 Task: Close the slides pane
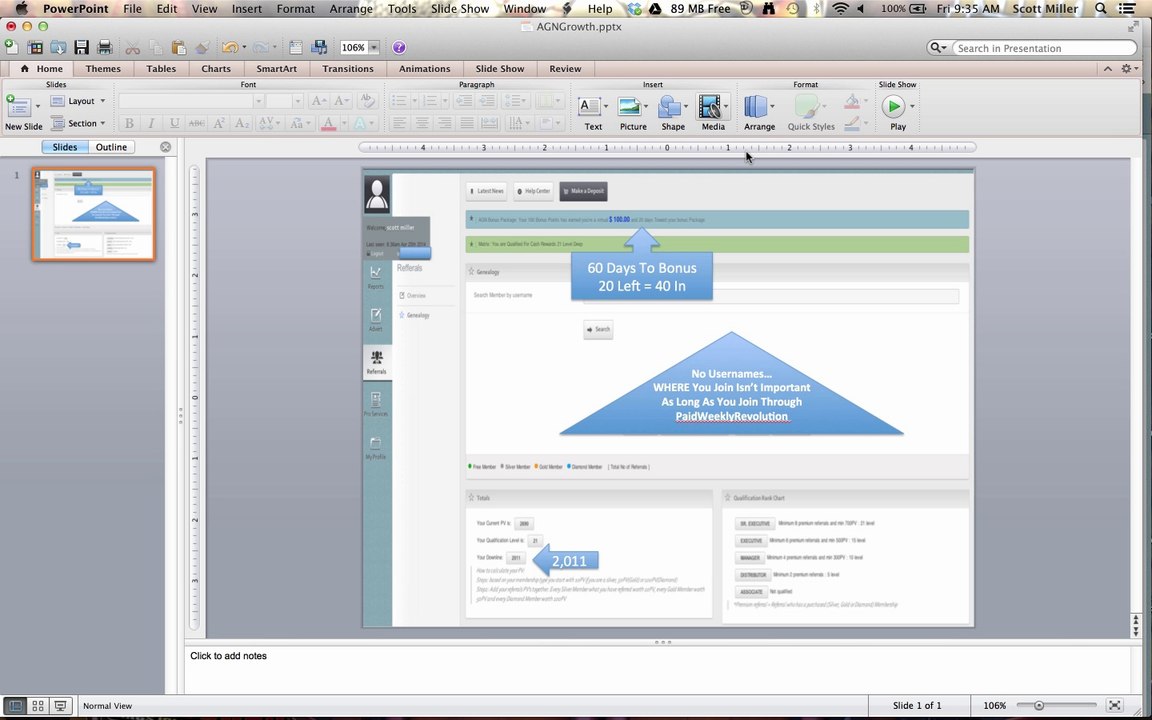[x=165, y=147]
